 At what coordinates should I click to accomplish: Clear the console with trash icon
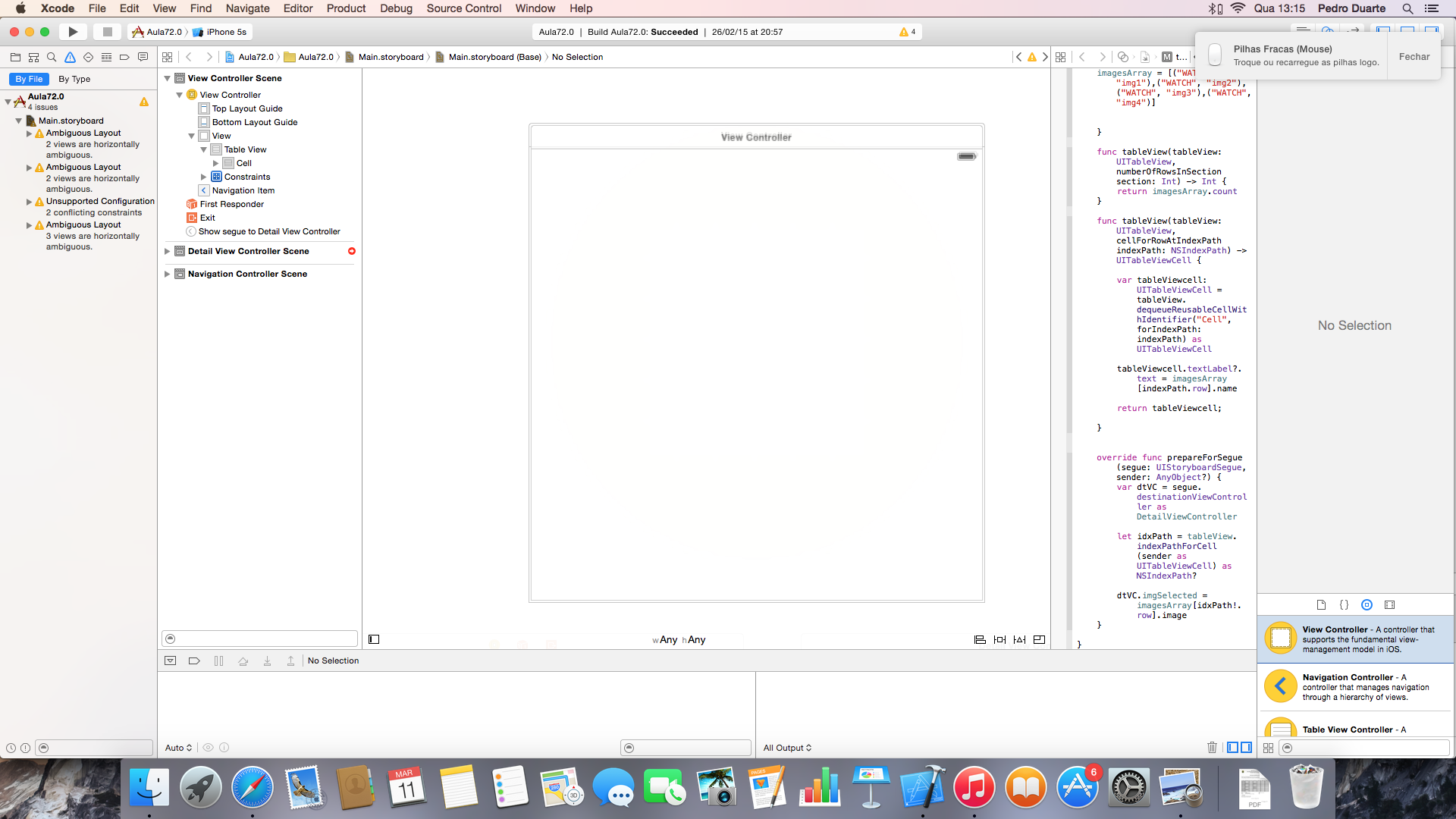point(1212,747)
